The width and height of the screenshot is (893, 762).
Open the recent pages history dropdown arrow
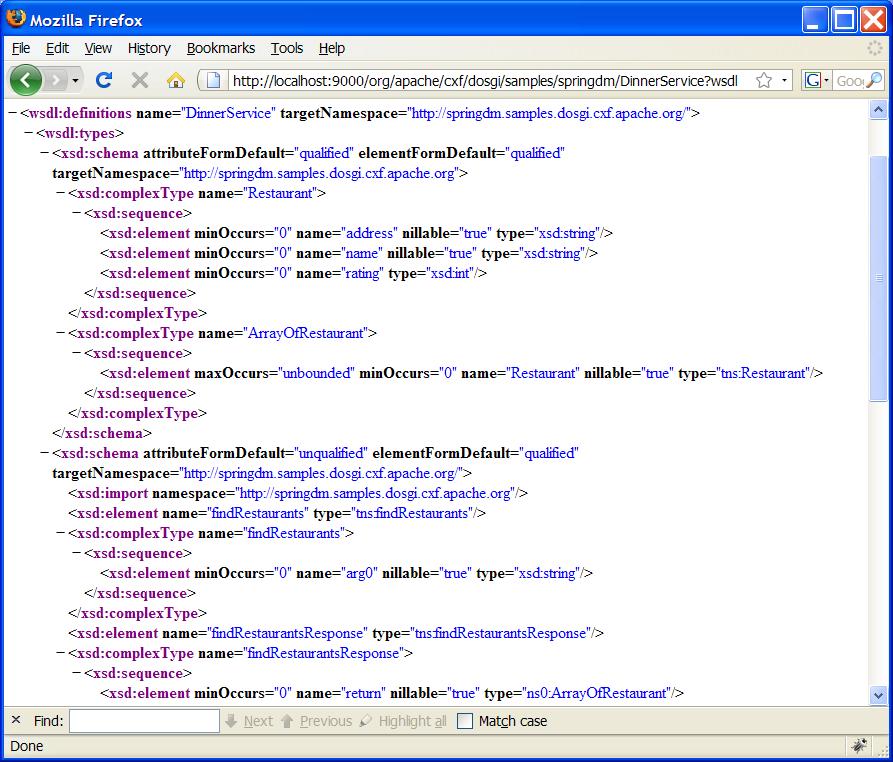pyautogui.click(x=76, y=80)
